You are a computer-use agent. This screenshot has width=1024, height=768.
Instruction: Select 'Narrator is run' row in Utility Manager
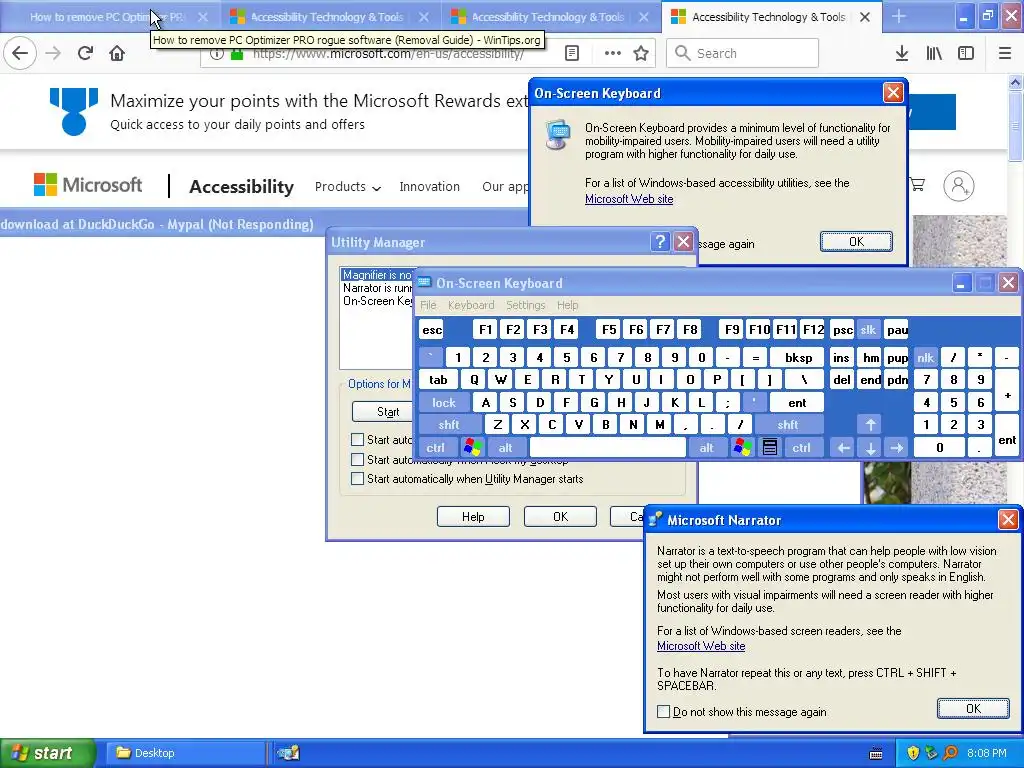coord(377,288)
